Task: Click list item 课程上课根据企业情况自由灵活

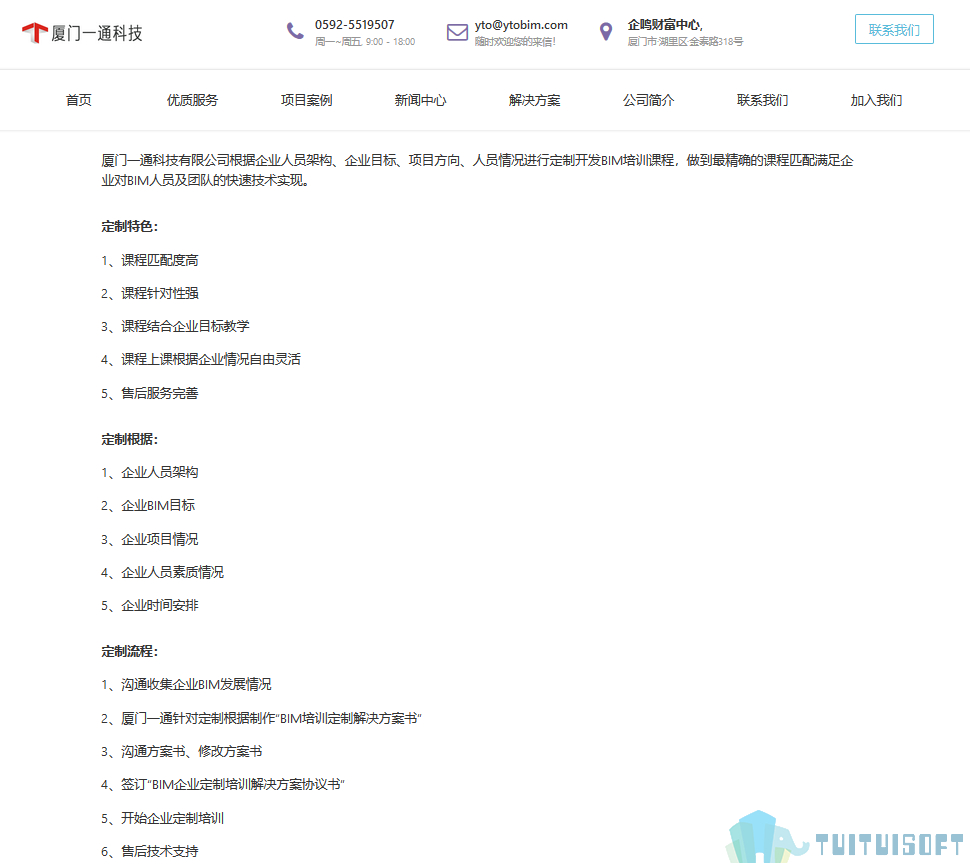Action: [x=200, y=359]
